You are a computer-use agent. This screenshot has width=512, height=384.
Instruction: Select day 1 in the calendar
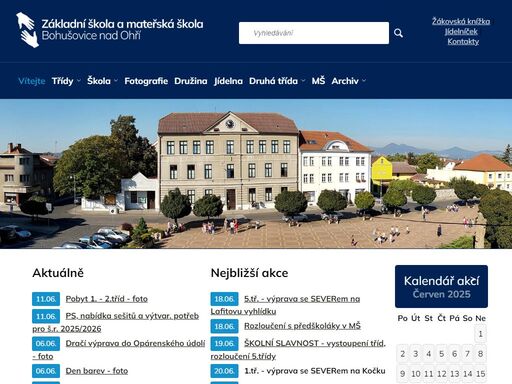point(480,334)
